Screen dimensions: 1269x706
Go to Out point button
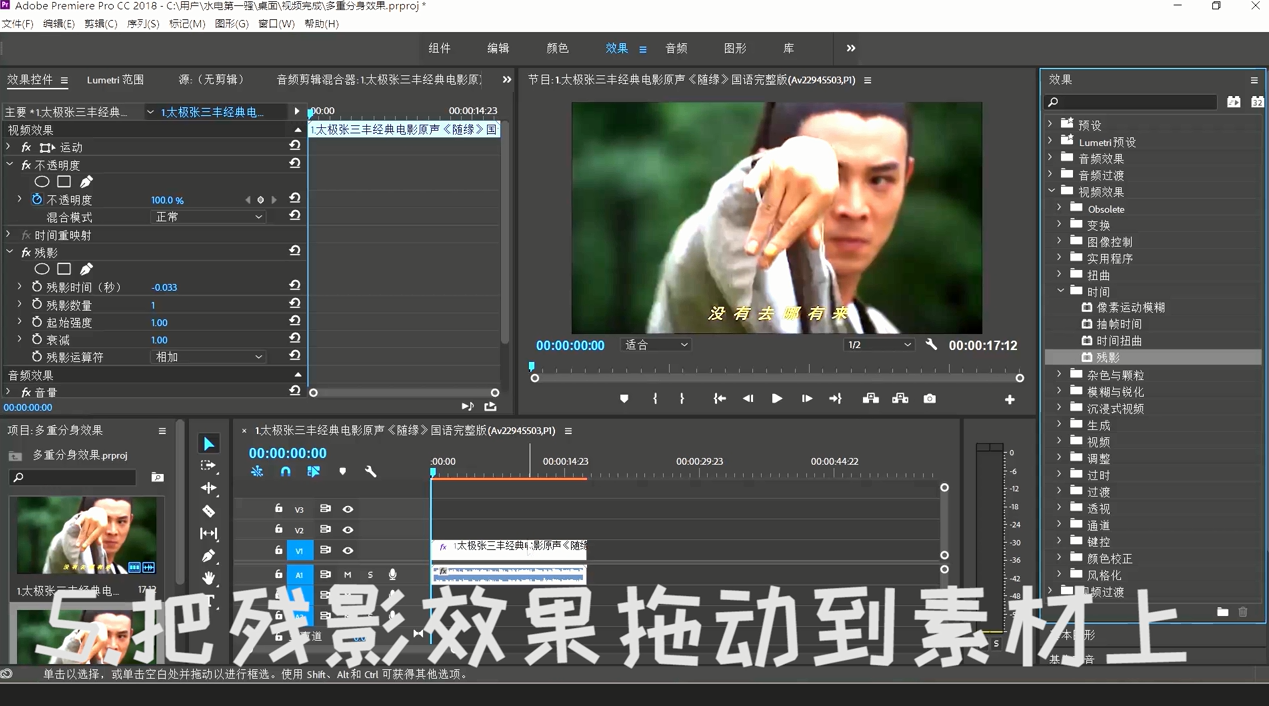(x=835, y=399)
